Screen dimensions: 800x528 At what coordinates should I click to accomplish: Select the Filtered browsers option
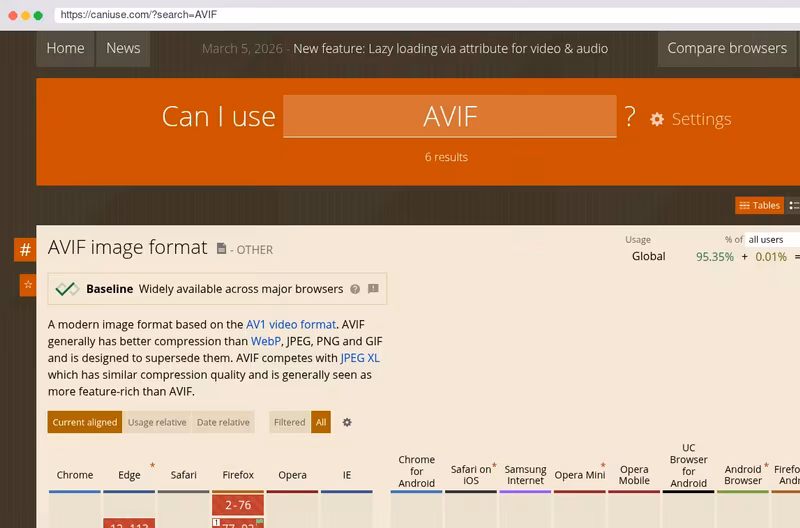289,422
